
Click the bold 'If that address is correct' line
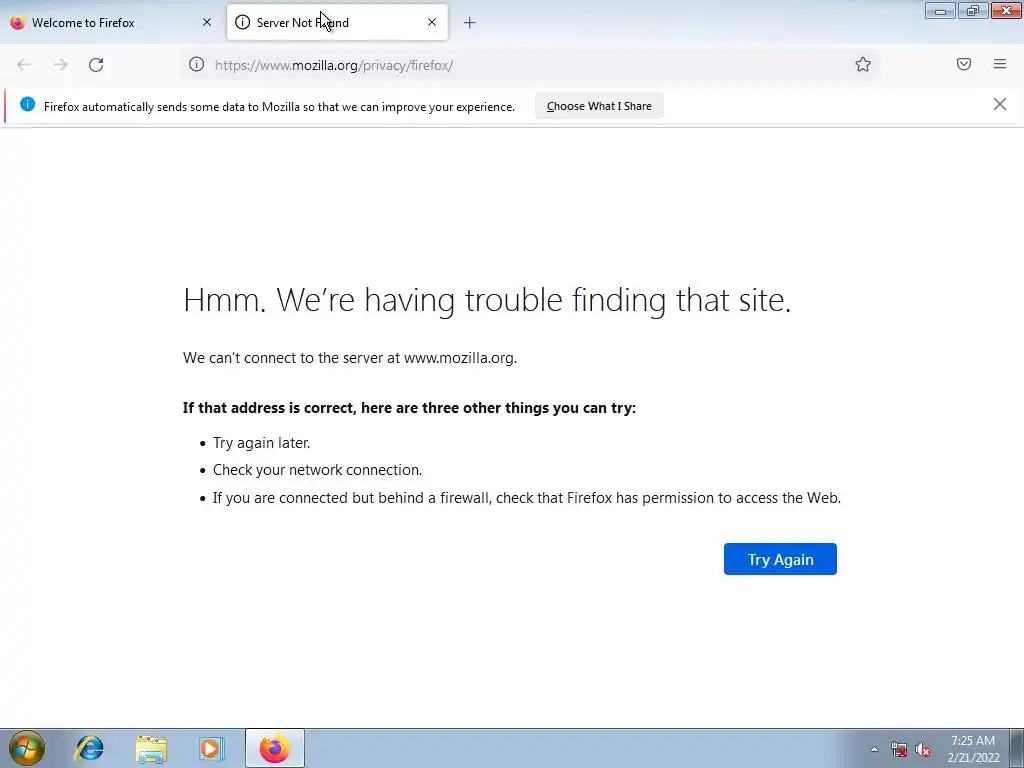(409, 408)
